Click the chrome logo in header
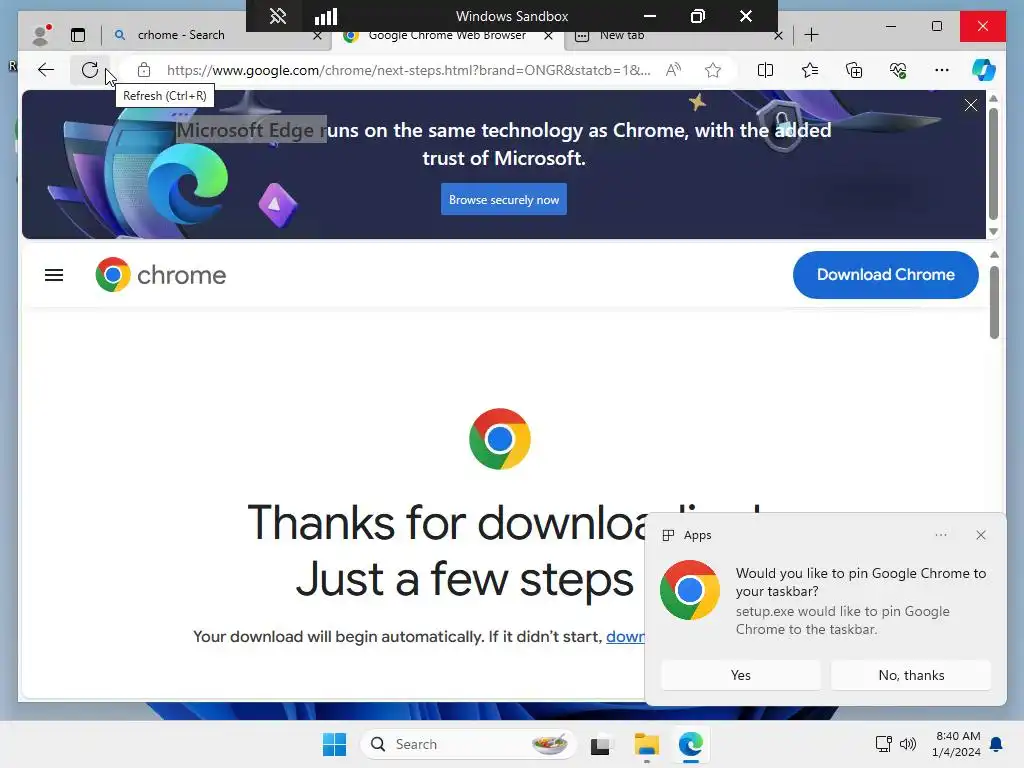This screenshot has height=768, width=1024. pos(161,275)
